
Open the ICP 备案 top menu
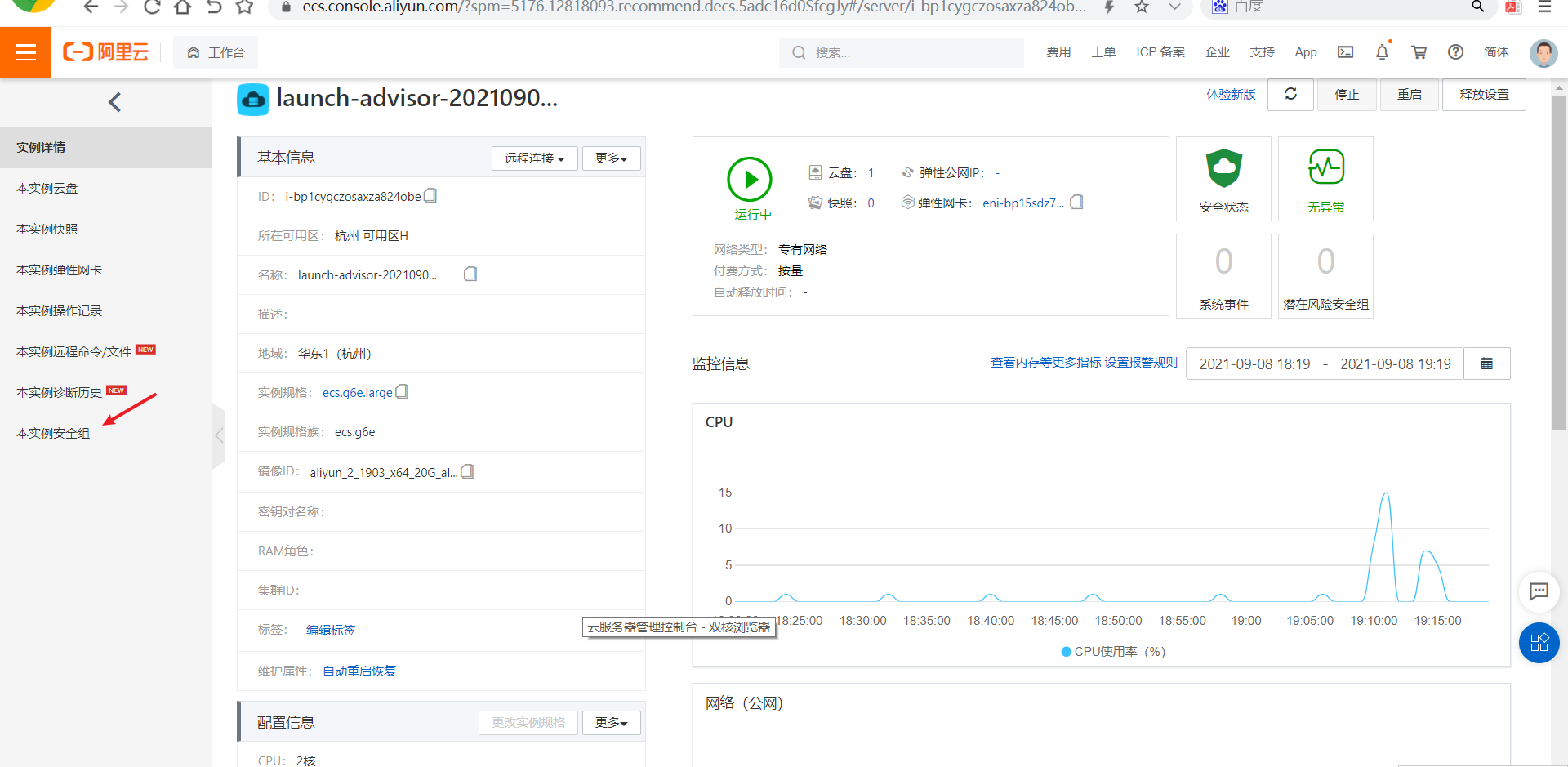[x=1160, y=52]
